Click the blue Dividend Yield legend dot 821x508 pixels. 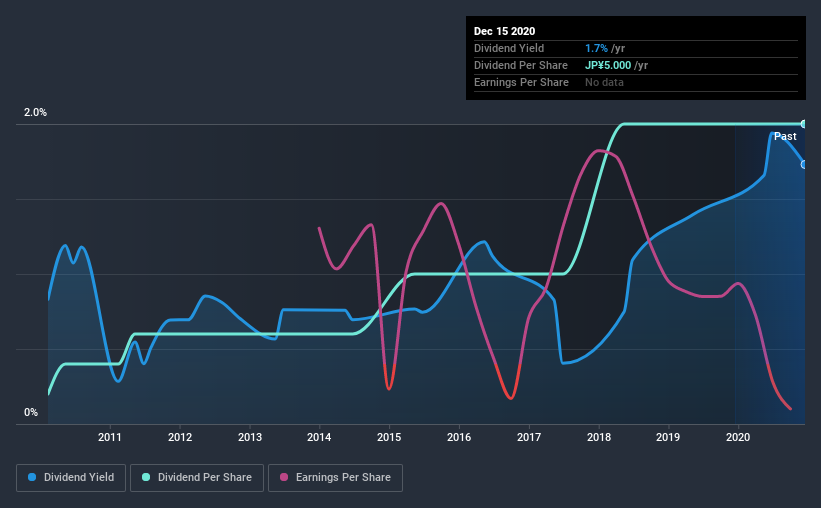(x=32, y=477)
